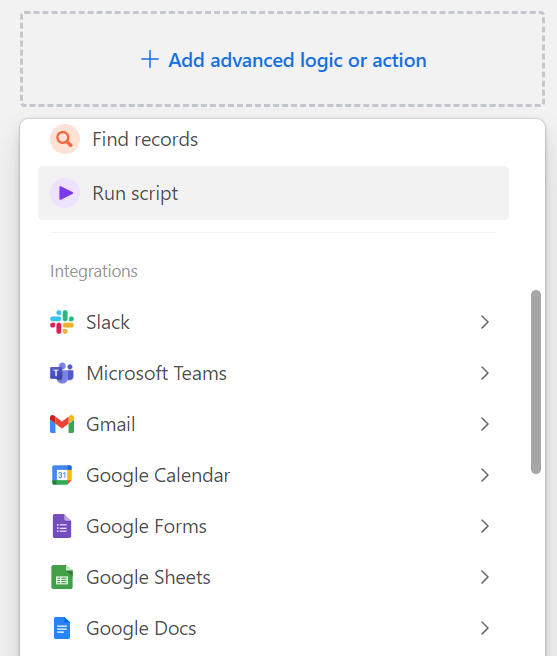The width and height of the screenshot is (557, 656).
Task: Click the vertical scrollbar thumb in the list
Action: click(536, 382)
